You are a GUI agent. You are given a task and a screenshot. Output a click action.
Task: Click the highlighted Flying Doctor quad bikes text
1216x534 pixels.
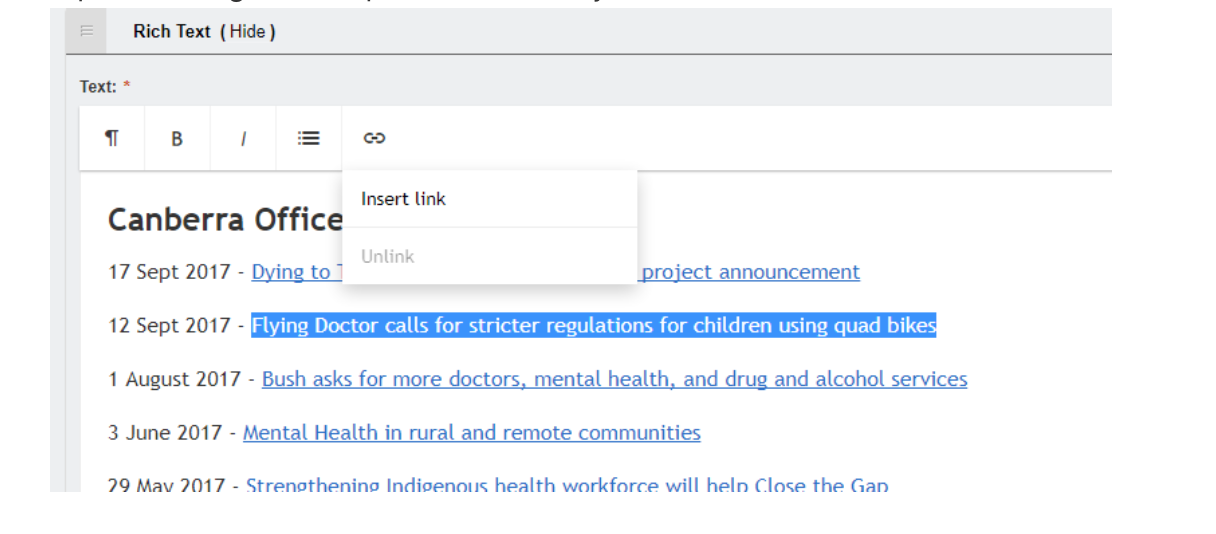pyautogui.click(x=593, y=326)
